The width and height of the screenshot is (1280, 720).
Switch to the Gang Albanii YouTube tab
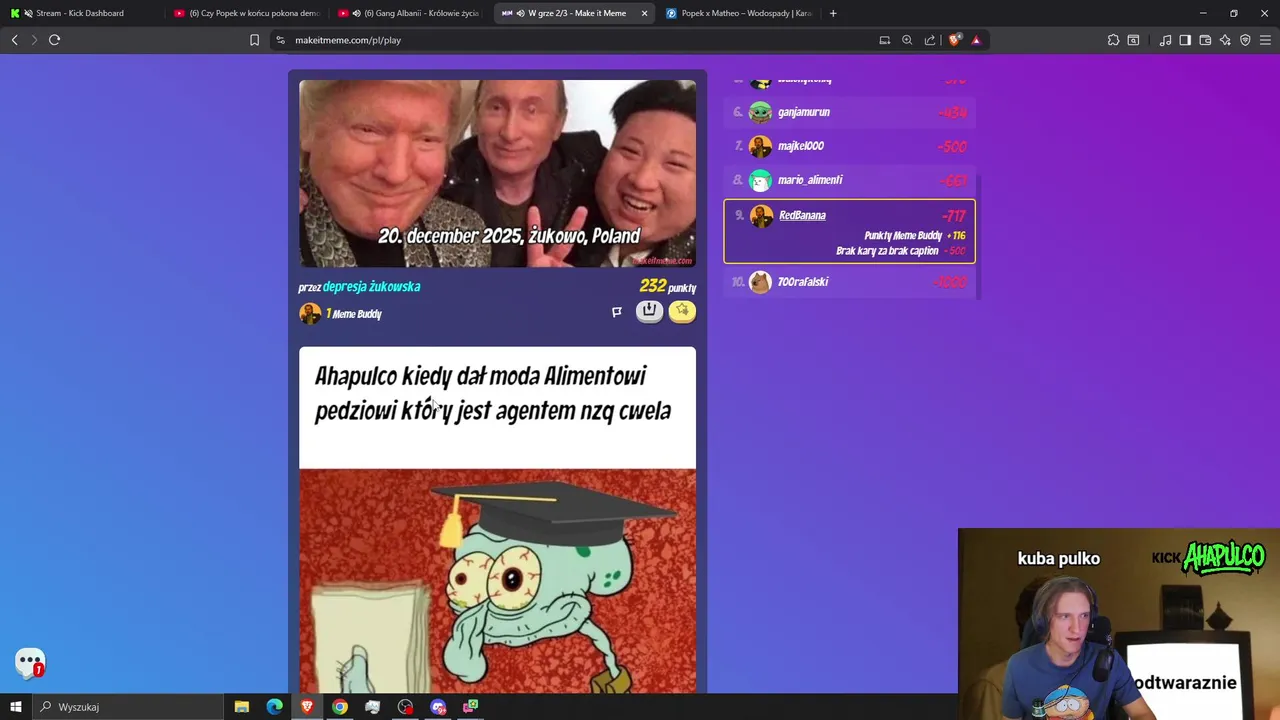[x=411, y=13]
